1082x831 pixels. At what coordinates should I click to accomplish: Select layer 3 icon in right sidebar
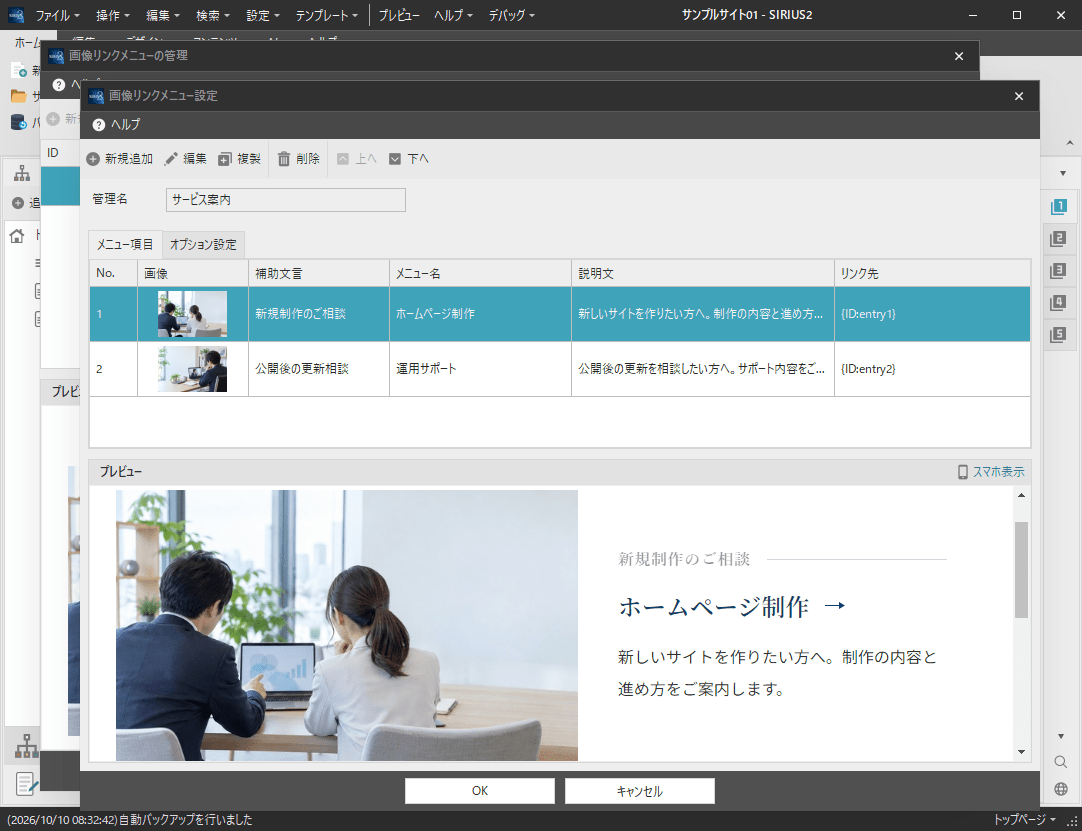pyautogui.click(x=1058, y=271)
